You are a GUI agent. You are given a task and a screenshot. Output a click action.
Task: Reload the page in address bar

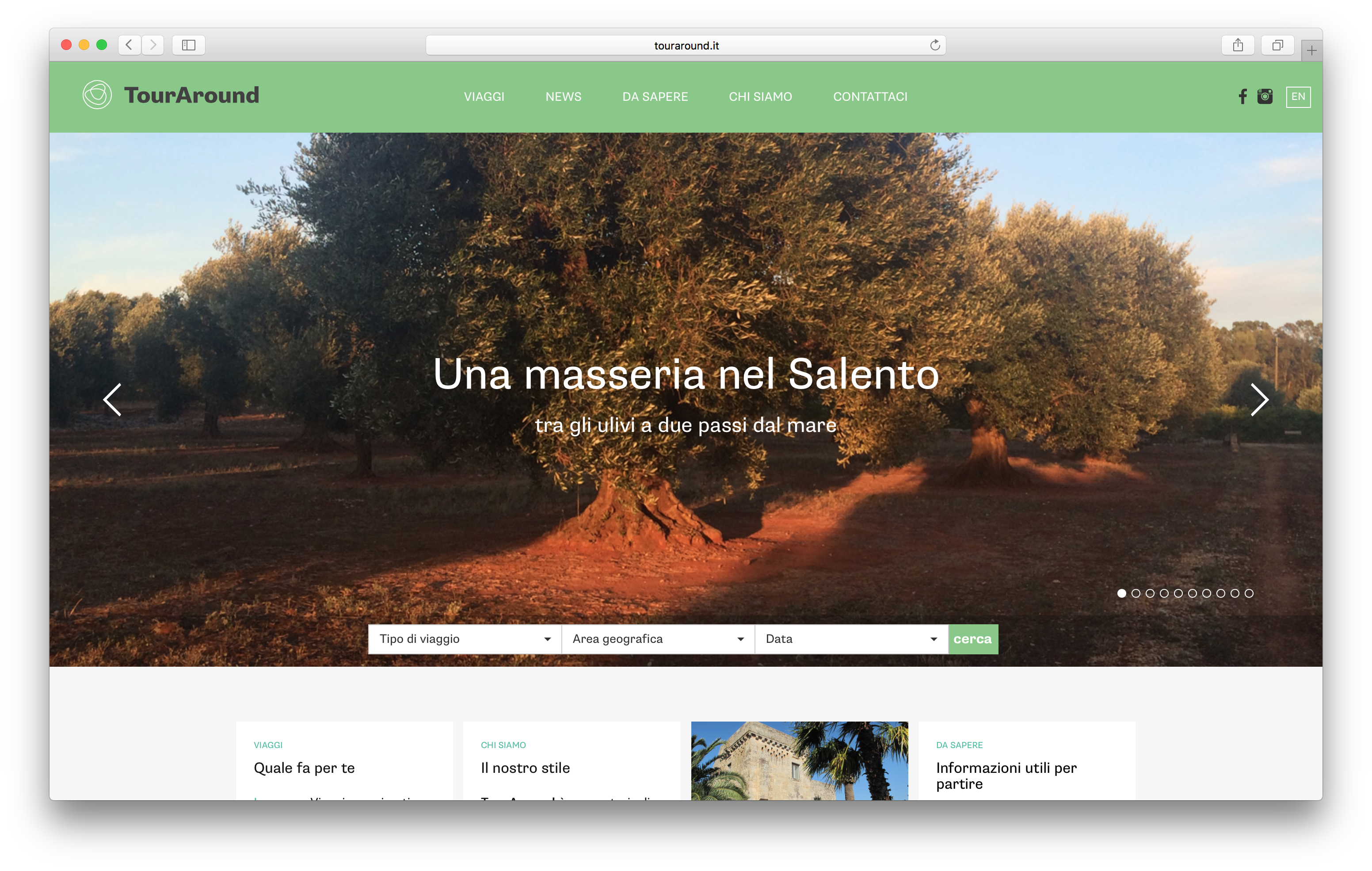pyautogui.click(x=934, y=45)
